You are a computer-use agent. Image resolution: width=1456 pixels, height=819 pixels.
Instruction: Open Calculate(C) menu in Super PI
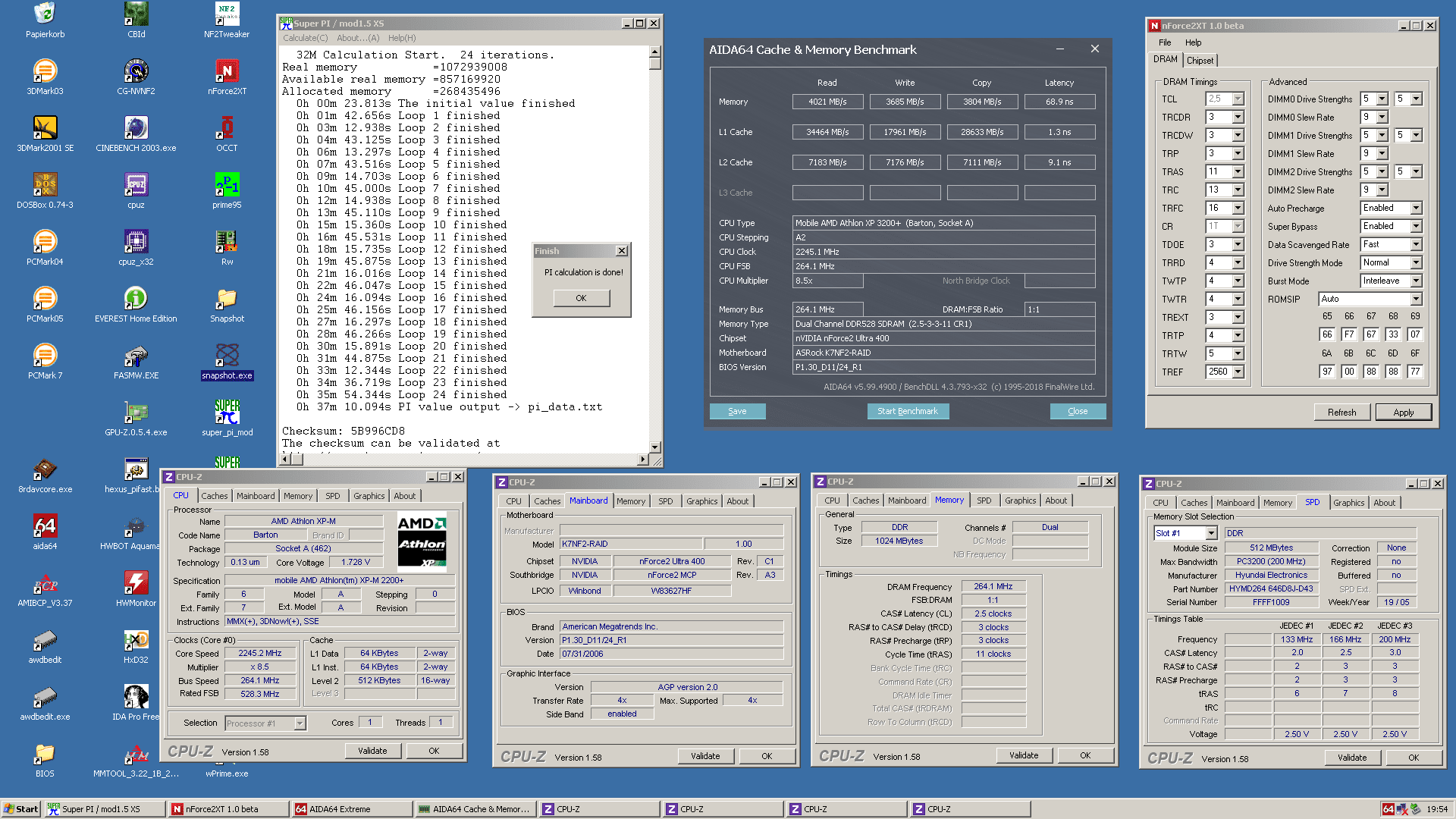click(306, 38)
